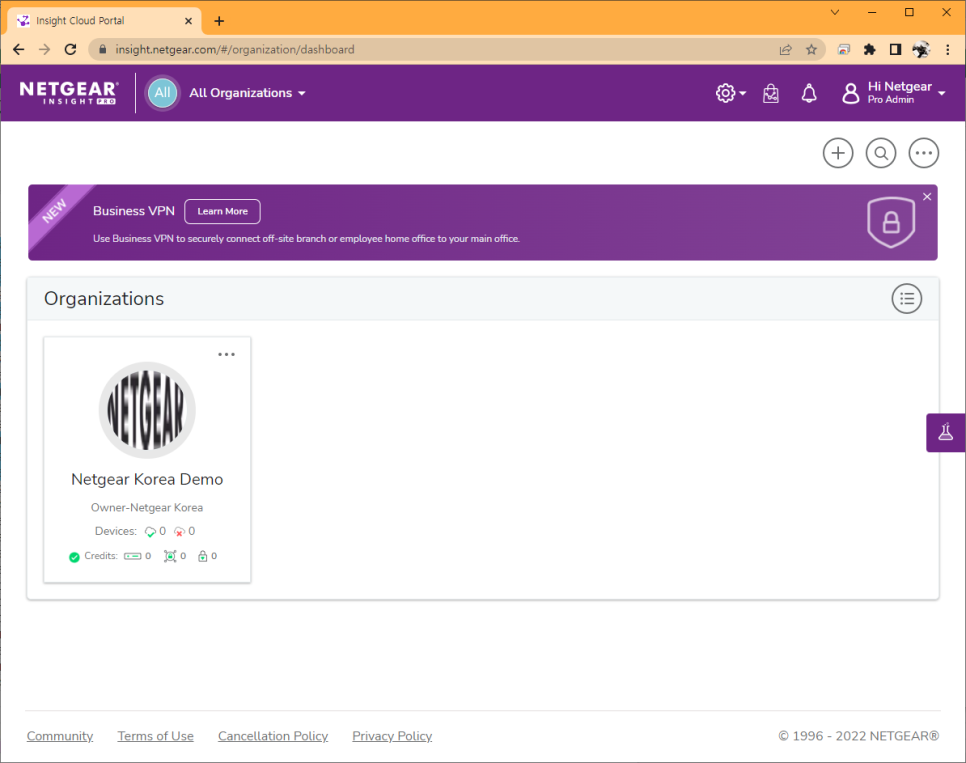Open the Terms of Use link
The height and width of the screenshot is (763, 966).
click(x=155, y=736)
